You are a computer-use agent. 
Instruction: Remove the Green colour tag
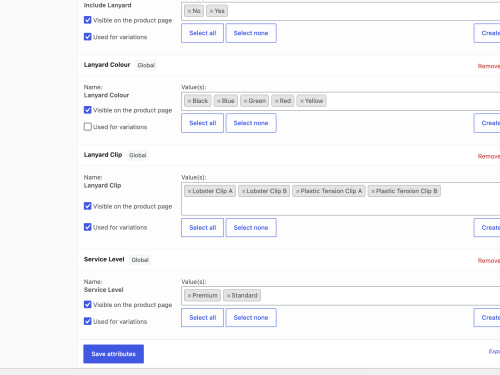[x=245, y=101]
